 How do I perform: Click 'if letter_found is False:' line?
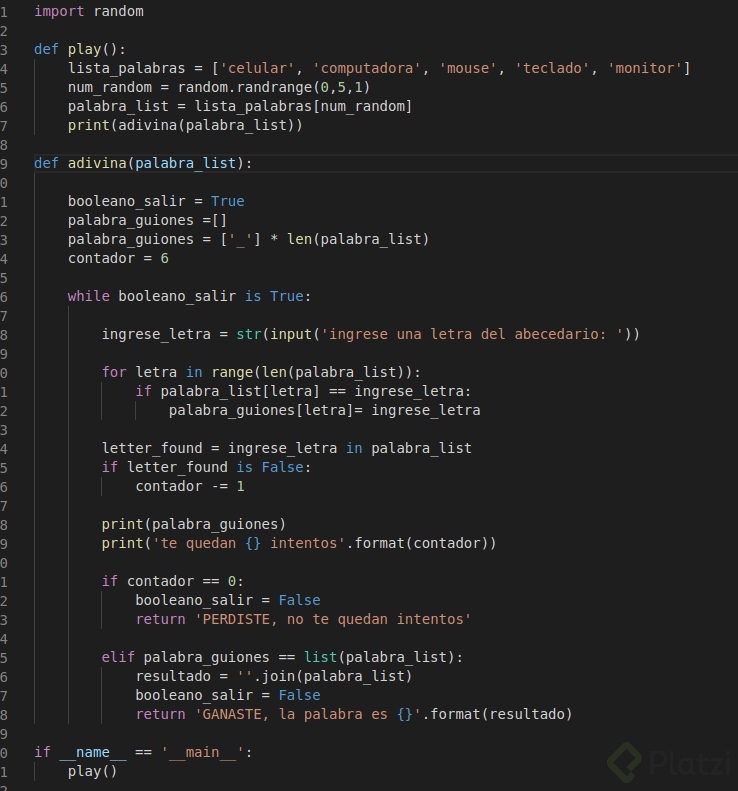pos(206,467)
